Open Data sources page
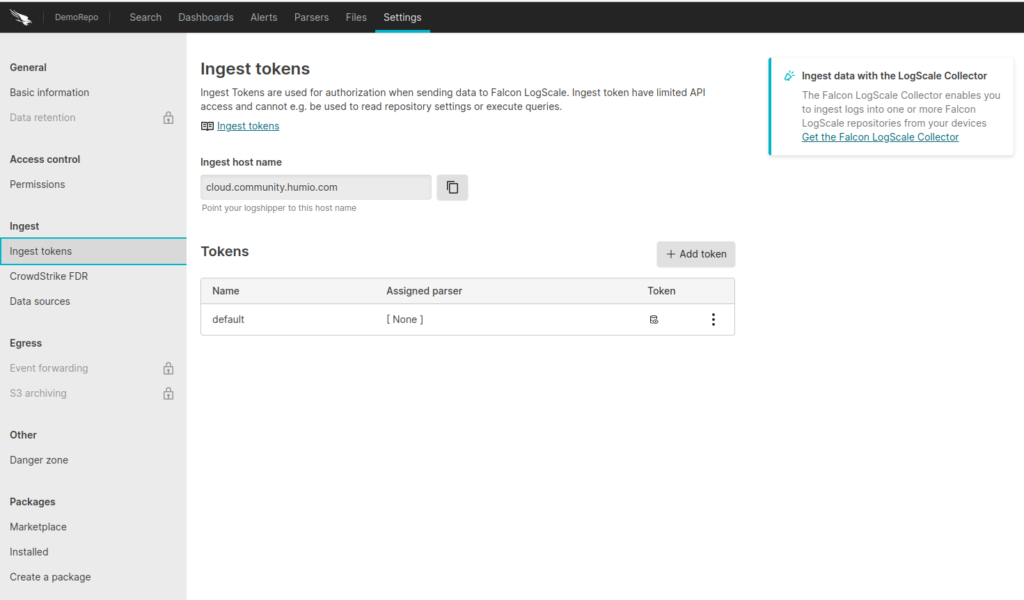Image resolution: width=1024 pixels, height=600 pixels. click(40, 301)
